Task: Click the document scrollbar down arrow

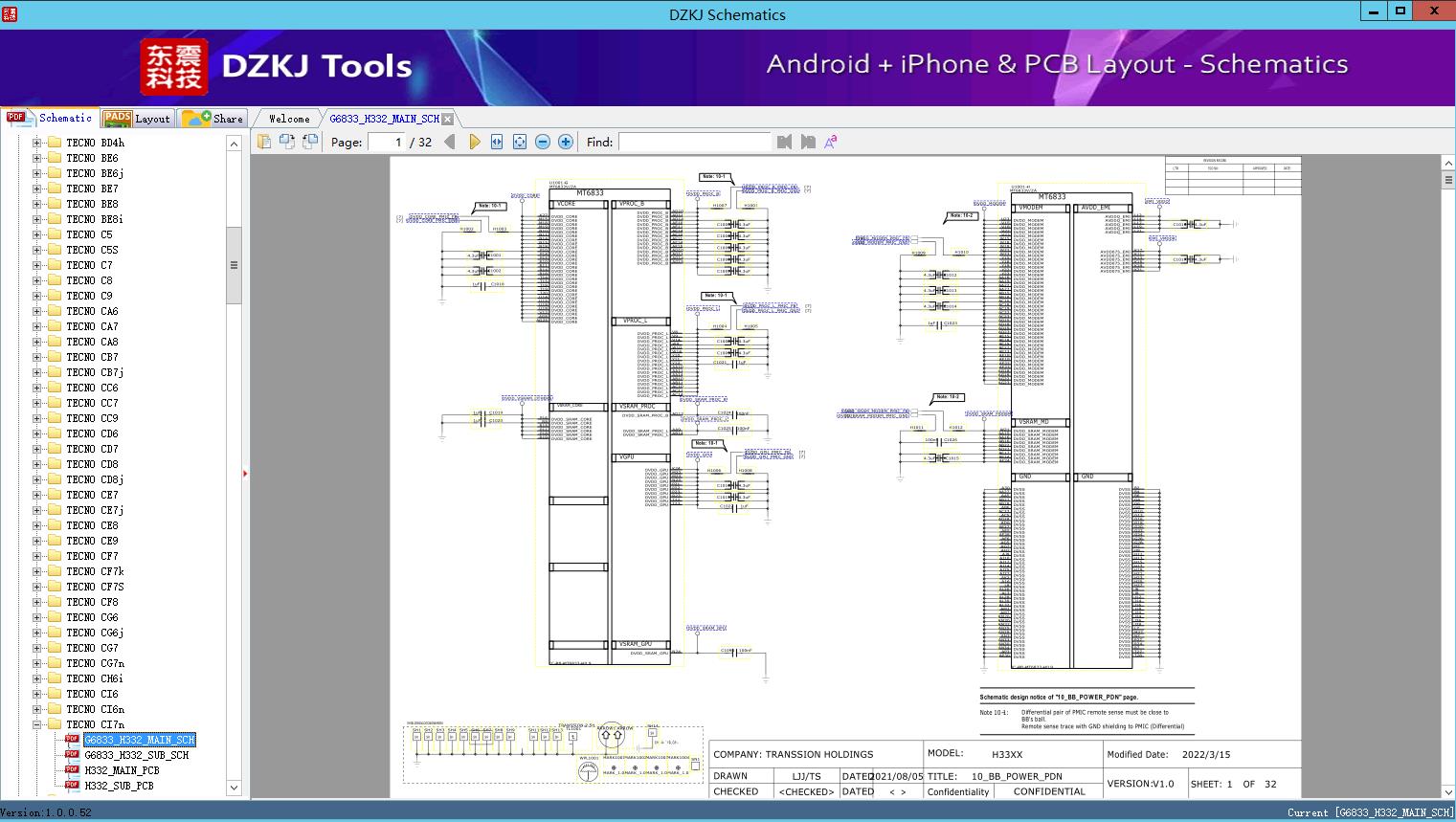Action: [x=1448, y=791]
